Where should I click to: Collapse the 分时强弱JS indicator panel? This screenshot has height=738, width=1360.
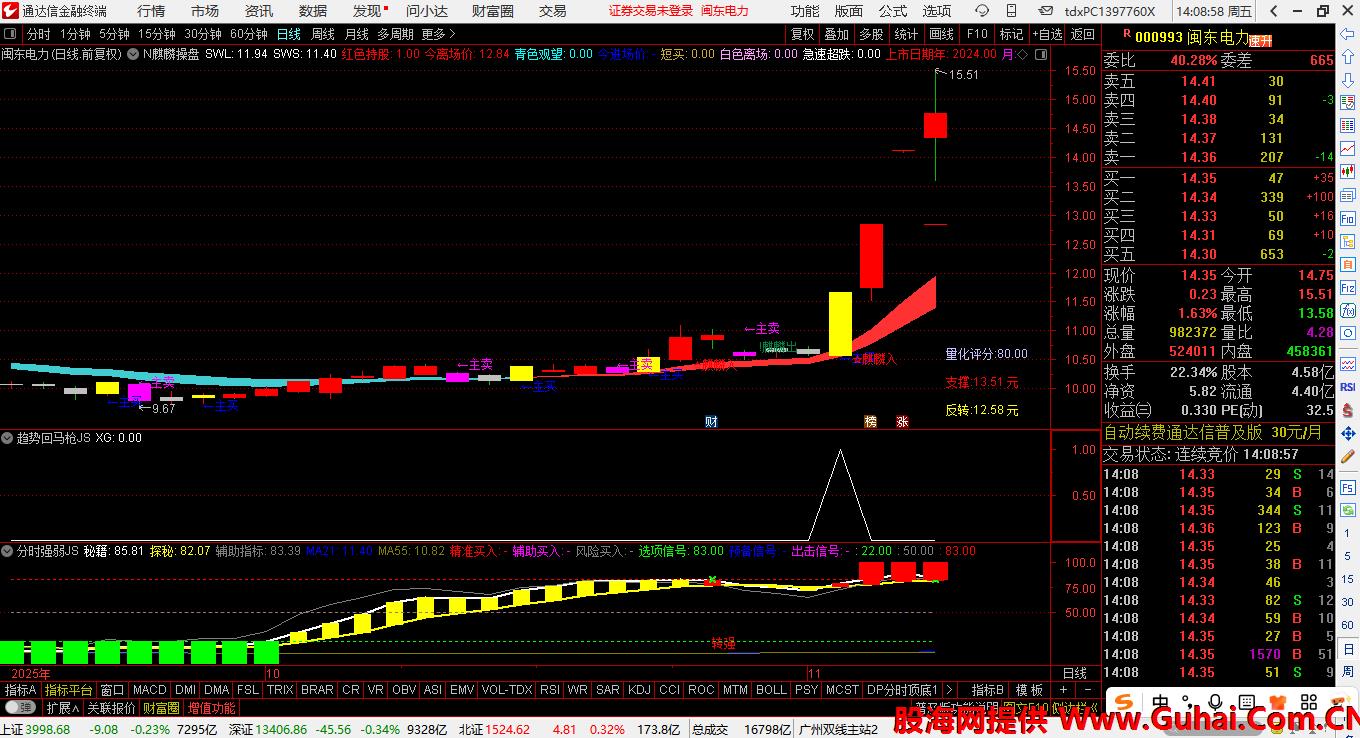coord(8,551)
